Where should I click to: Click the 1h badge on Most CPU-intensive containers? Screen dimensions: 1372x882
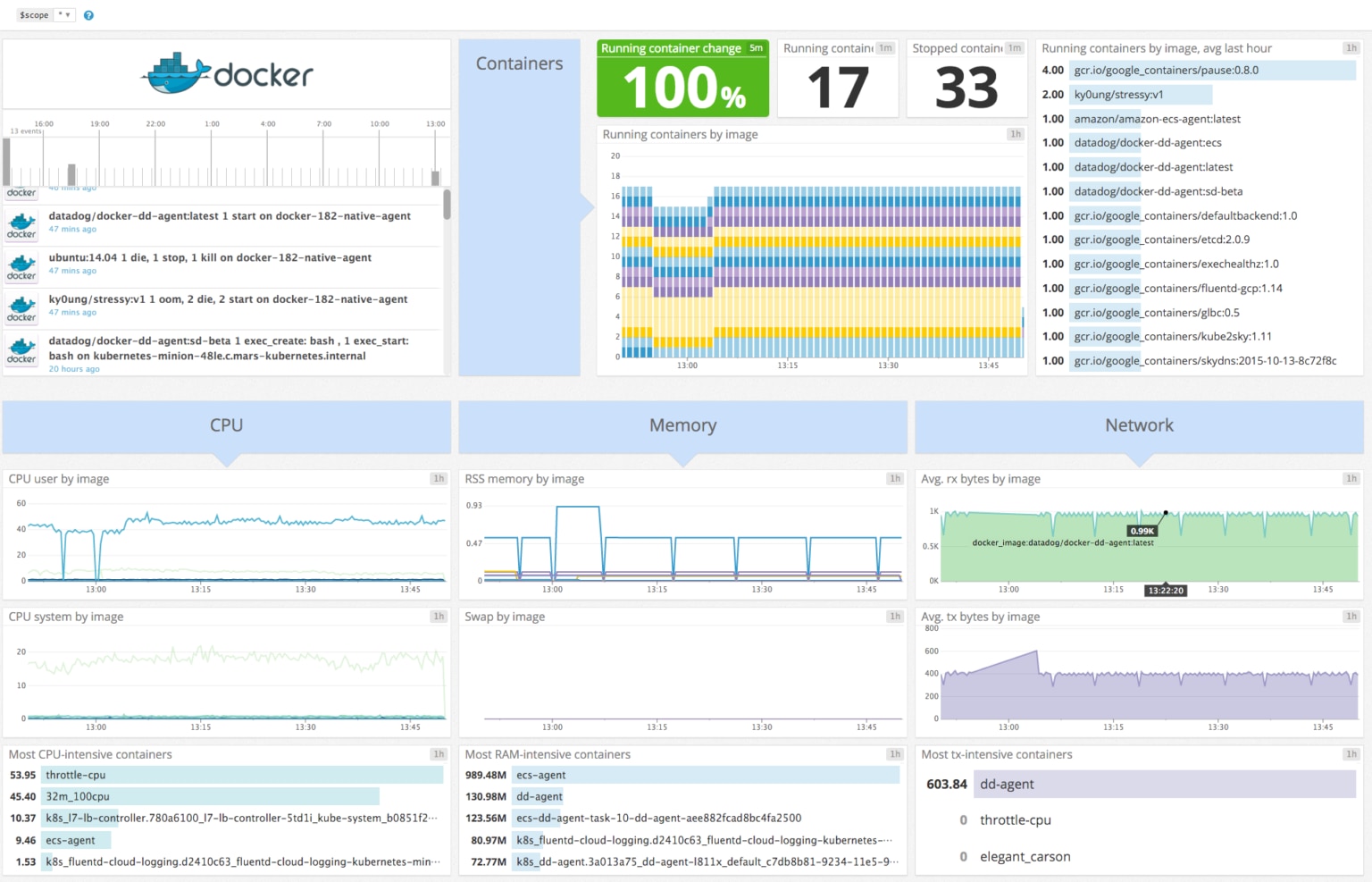pyautogui.click(x=439, y=753)
